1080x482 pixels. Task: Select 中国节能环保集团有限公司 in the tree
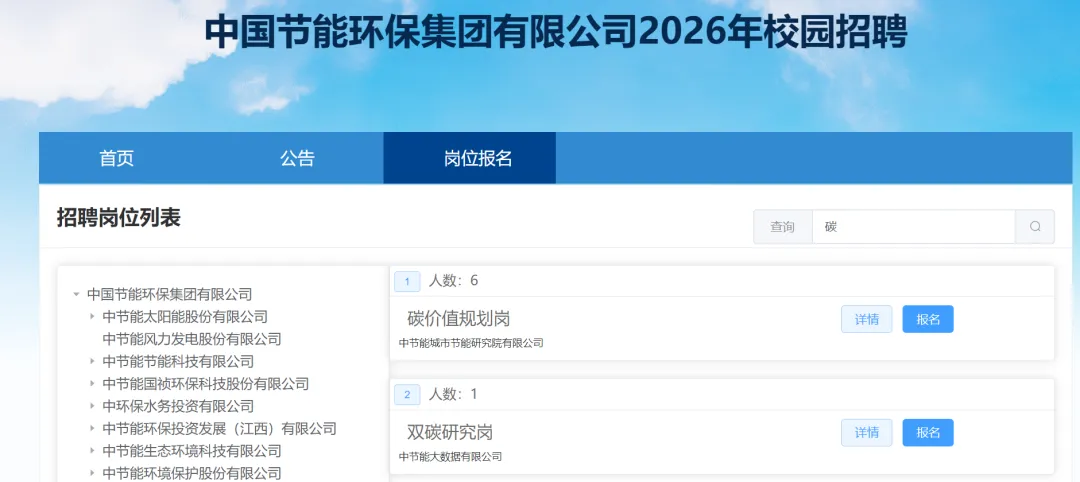point(169,295)
